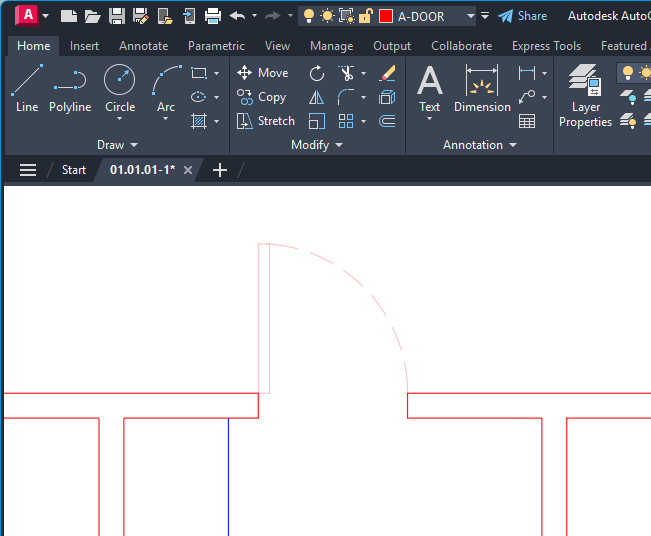Viewport: 651px width, 536px height.
Task: Toggle layer lock padlock icon
Action: tap(366, 16)
